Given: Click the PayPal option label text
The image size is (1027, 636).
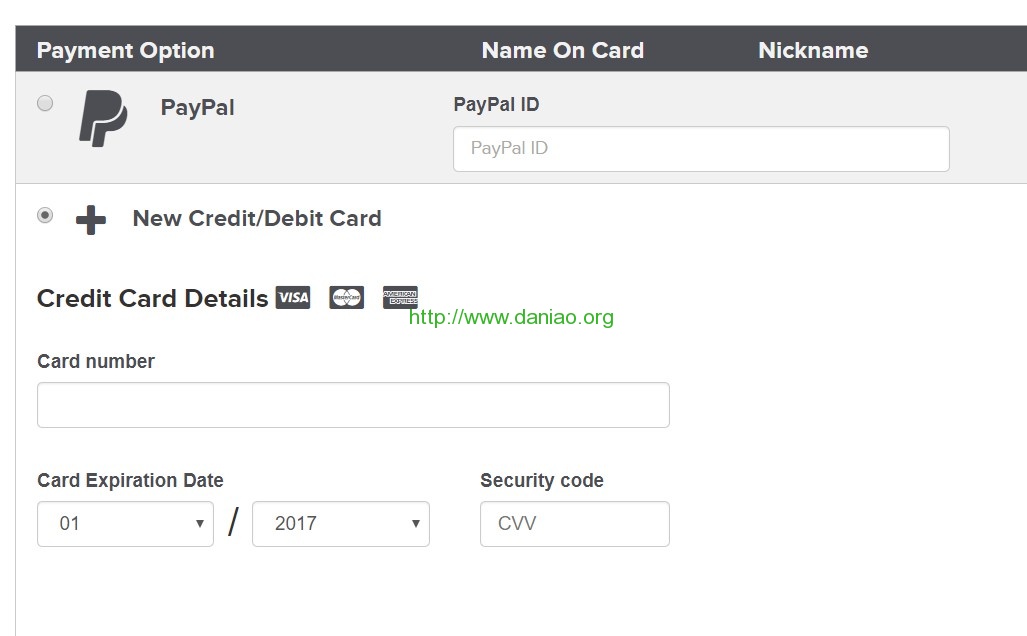Looking at the screenshot, I should [197, 107].
